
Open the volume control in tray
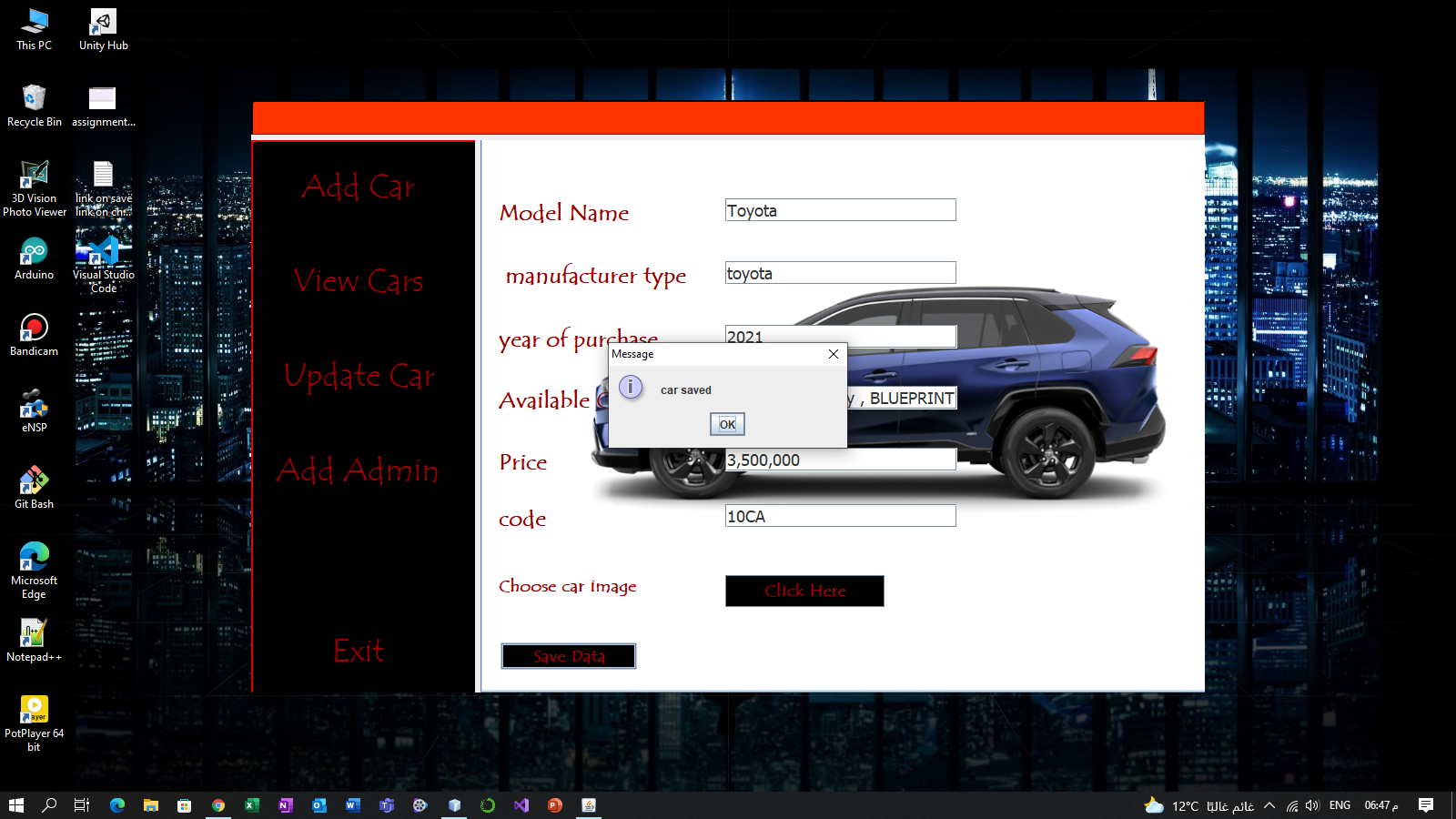point(1312,805)
